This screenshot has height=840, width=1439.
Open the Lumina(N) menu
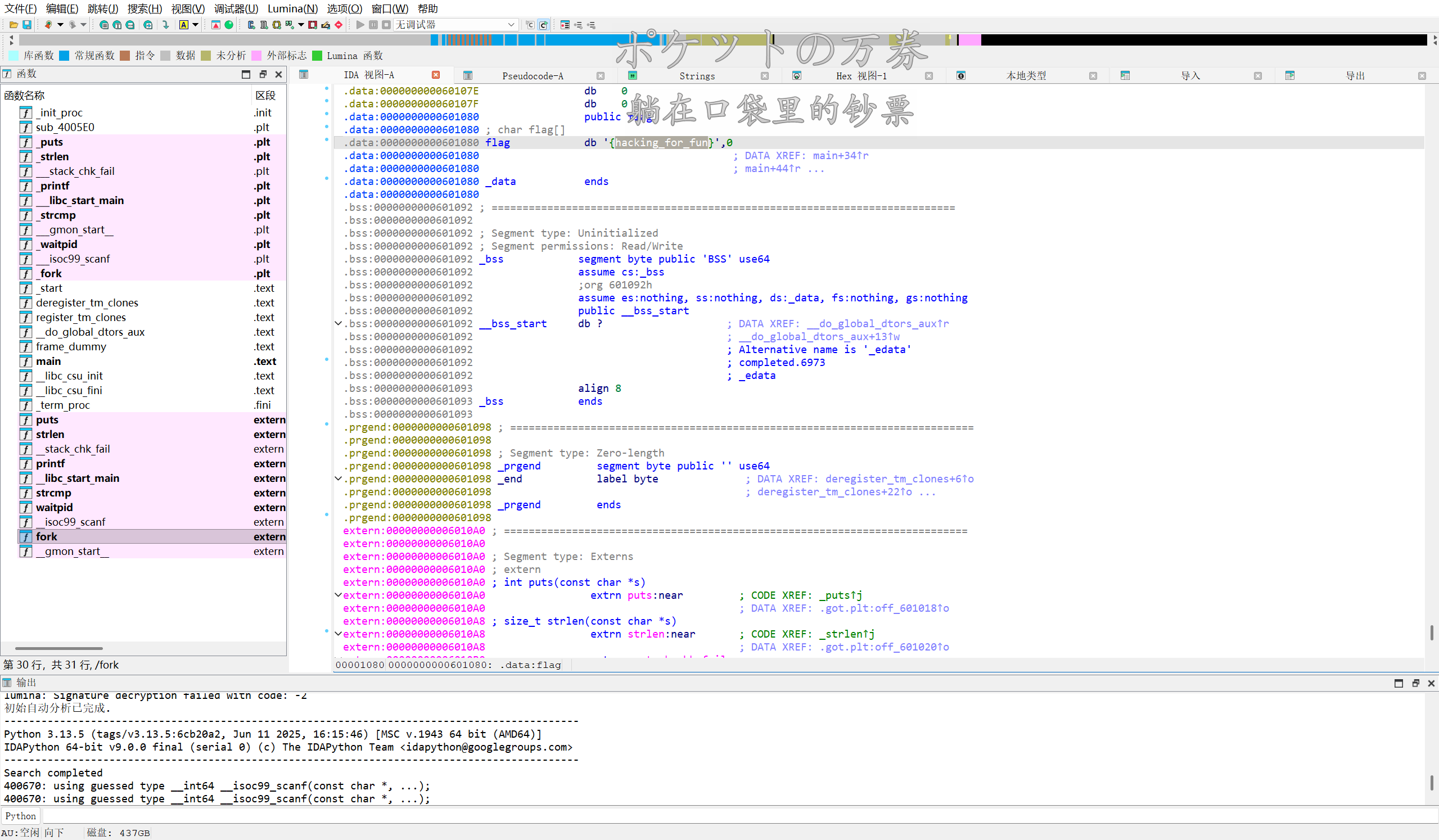292,8
